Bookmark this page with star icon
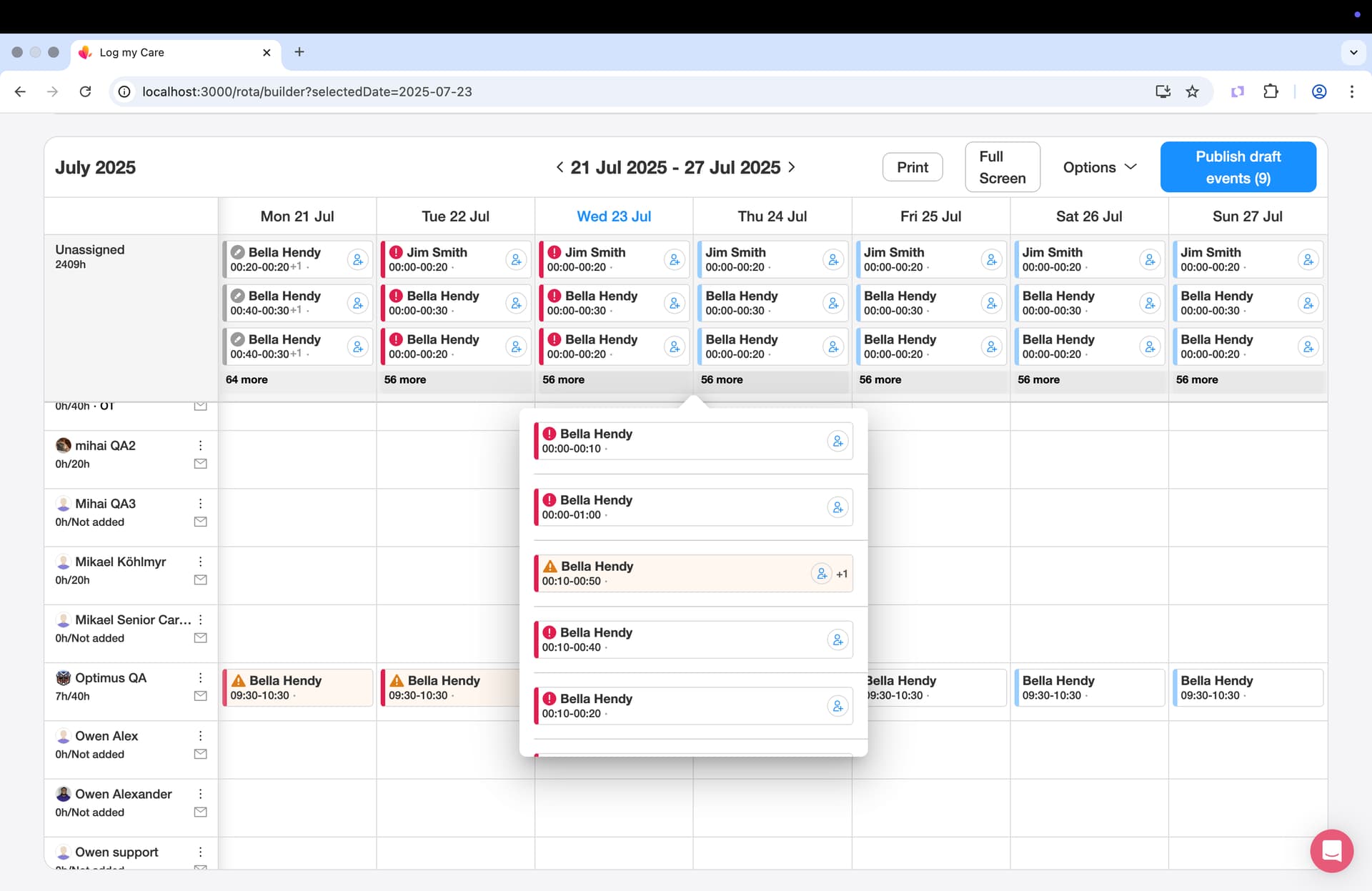 click(1192, 91)
